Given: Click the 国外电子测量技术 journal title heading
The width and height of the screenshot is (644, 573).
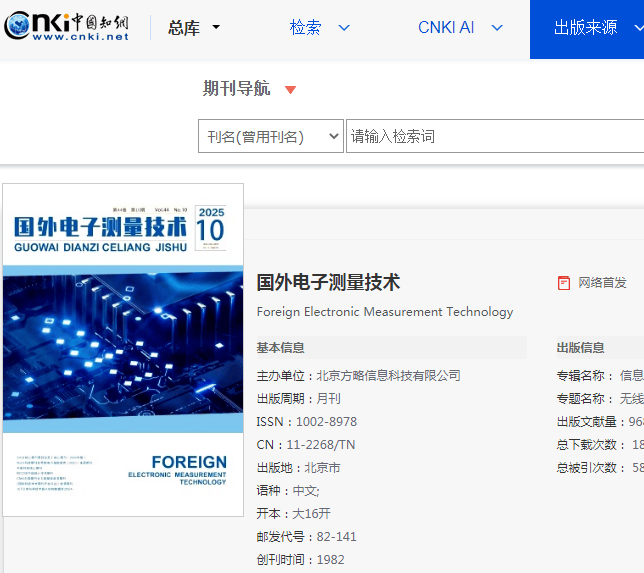Looking at the screenshot, I should [x=328, y=282].
